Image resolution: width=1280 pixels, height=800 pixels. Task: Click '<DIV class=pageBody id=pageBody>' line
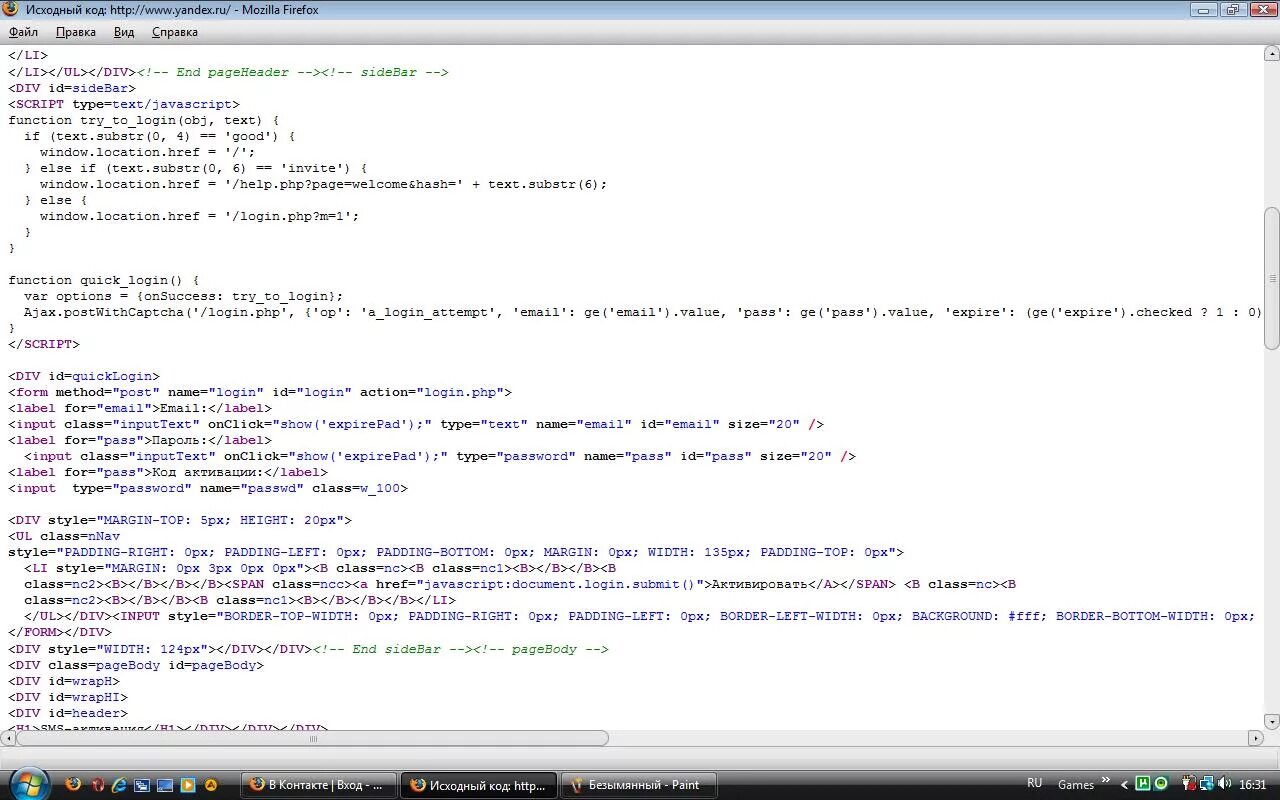point(136,665)
